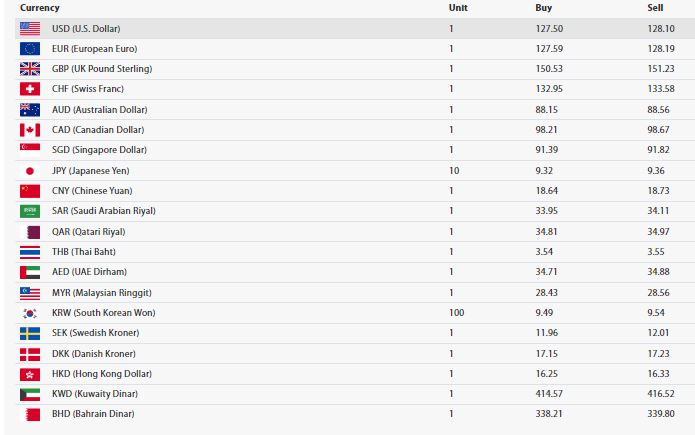Select the USD buy rate 127.50
This screenshot has height=435, width=695.
(549, 28)
